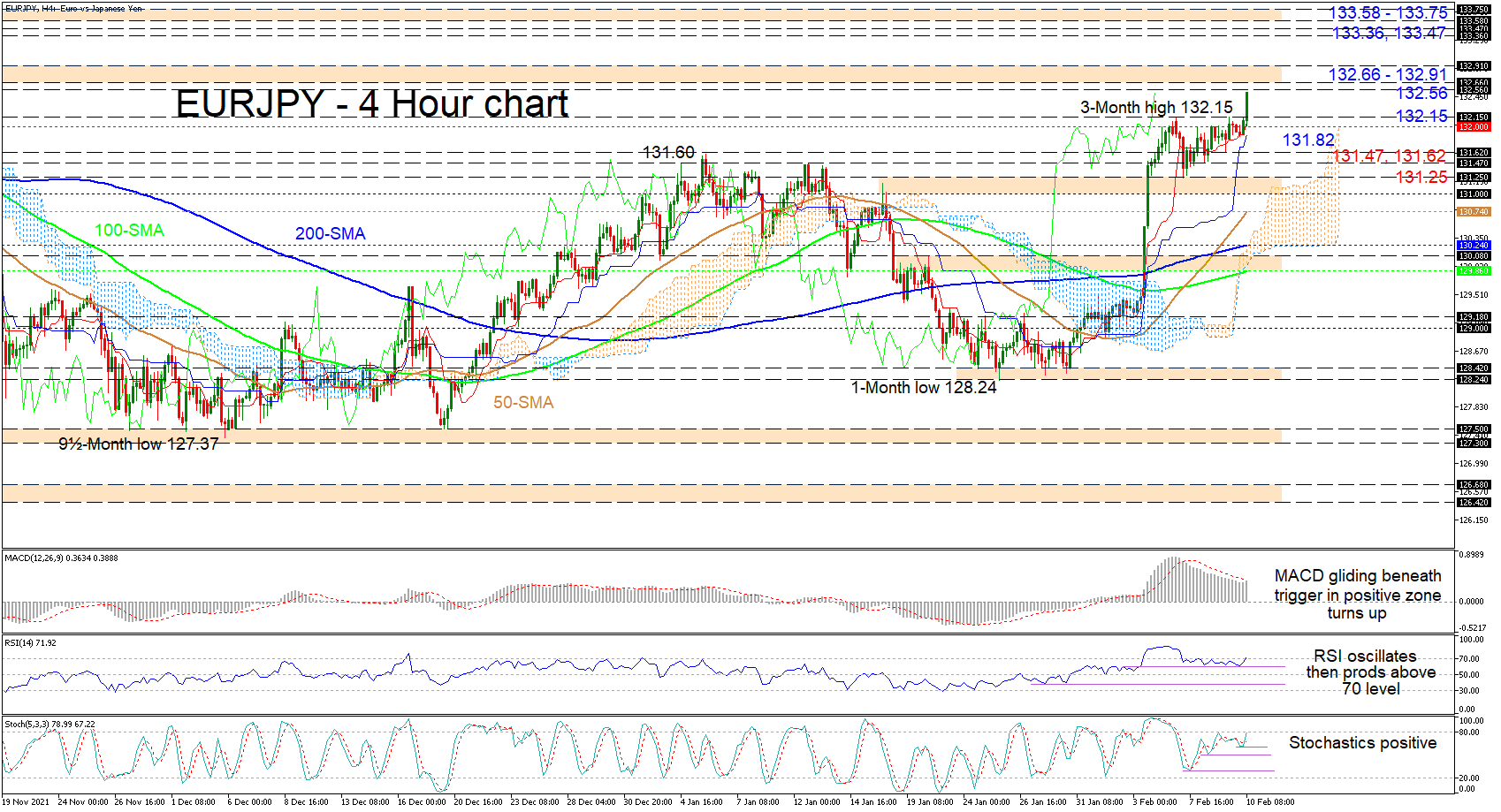Click the "-0.5217" MACD scale value

1472,628
